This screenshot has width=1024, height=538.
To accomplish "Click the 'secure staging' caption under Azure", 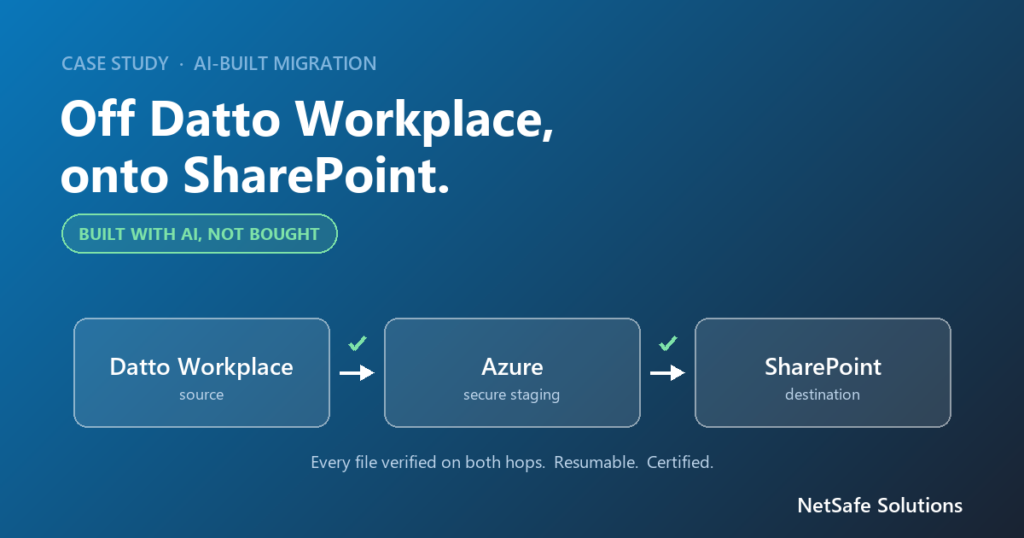I will click(x=511, y=395).
